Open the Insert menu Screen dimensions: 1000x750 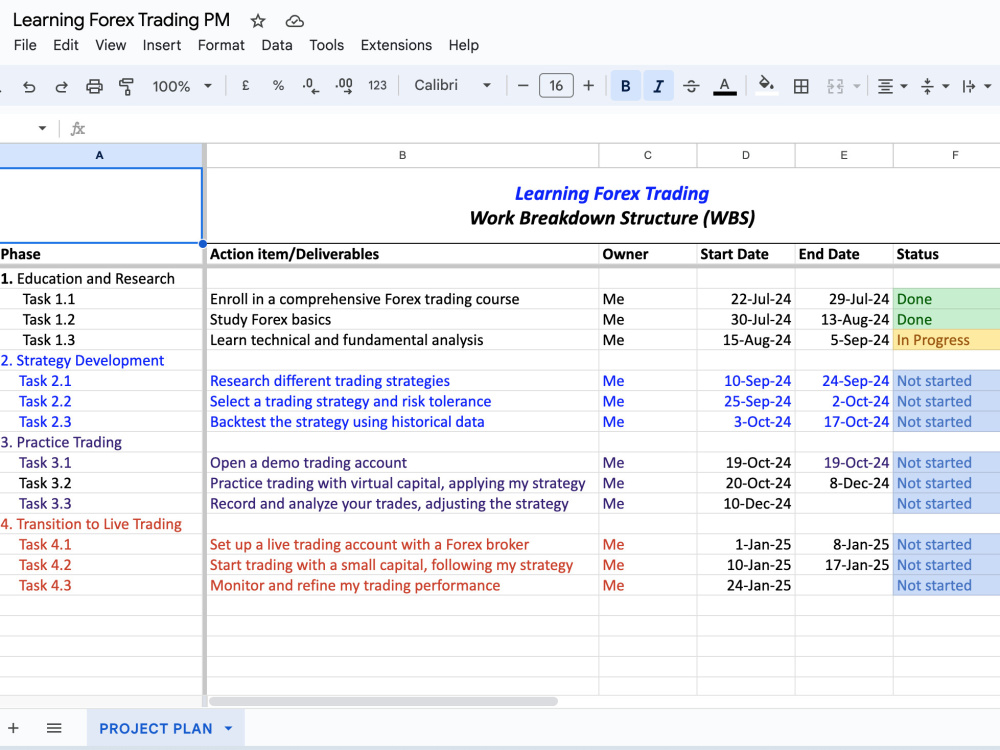click(161, 45)
